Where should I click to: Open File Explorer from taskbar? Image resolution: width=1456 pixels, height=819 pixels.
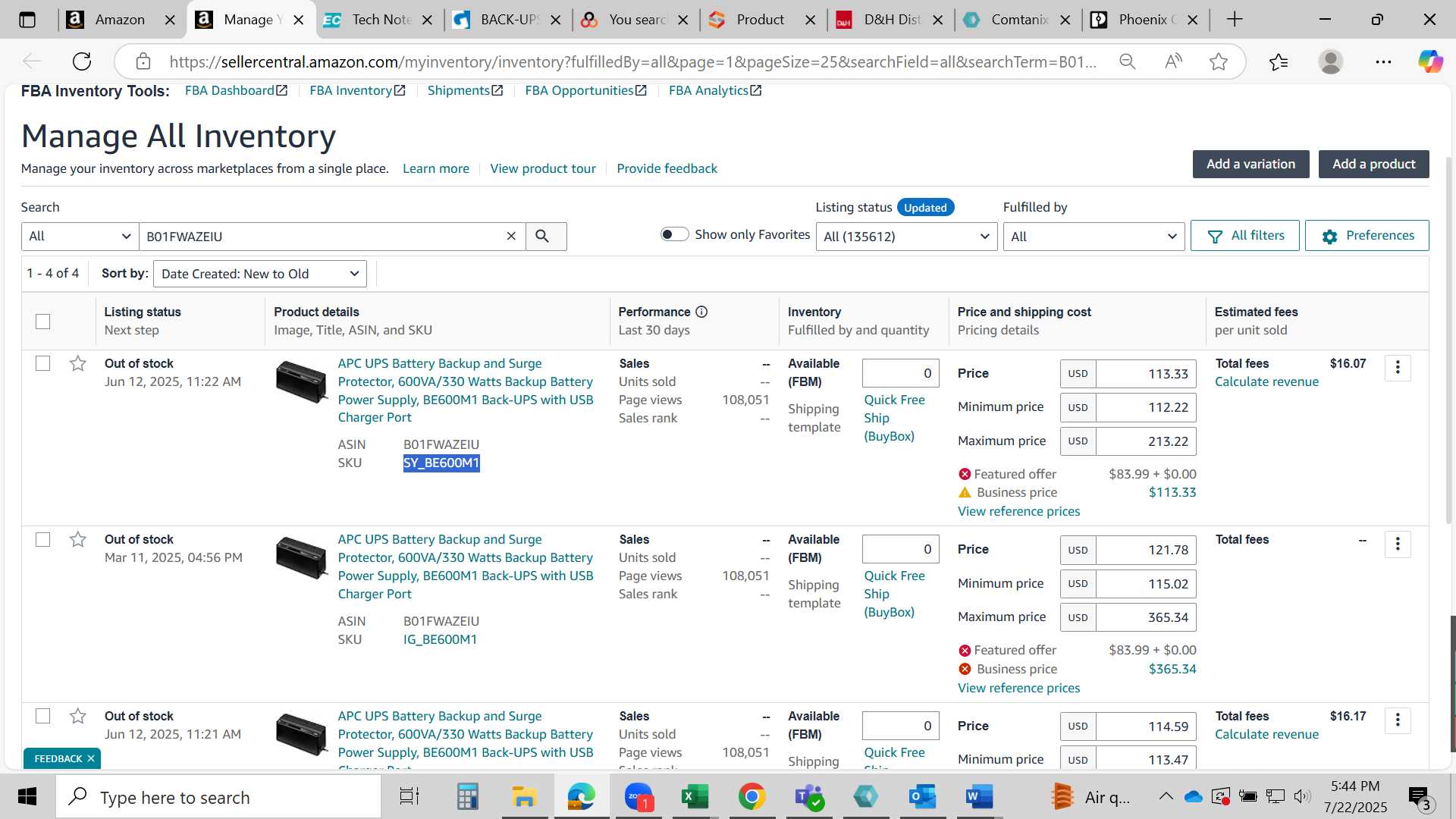click(524, 797)
